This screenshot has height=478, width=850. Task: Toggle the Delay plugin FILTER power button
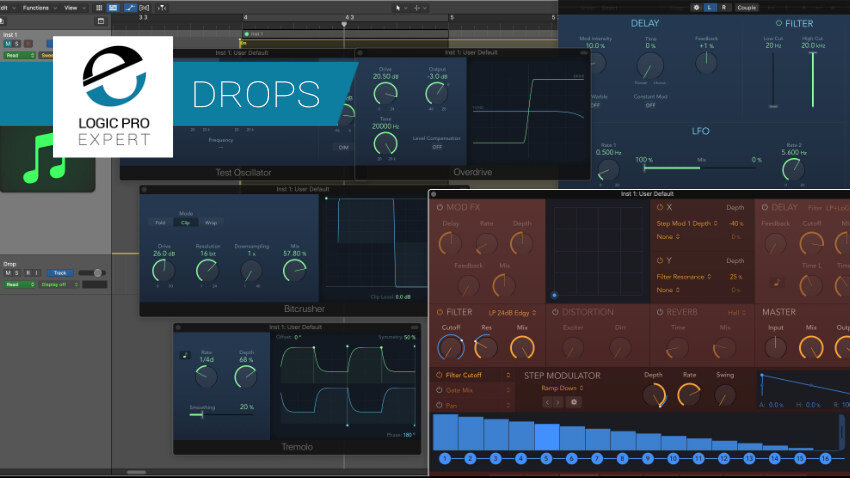tap(778, 23)
